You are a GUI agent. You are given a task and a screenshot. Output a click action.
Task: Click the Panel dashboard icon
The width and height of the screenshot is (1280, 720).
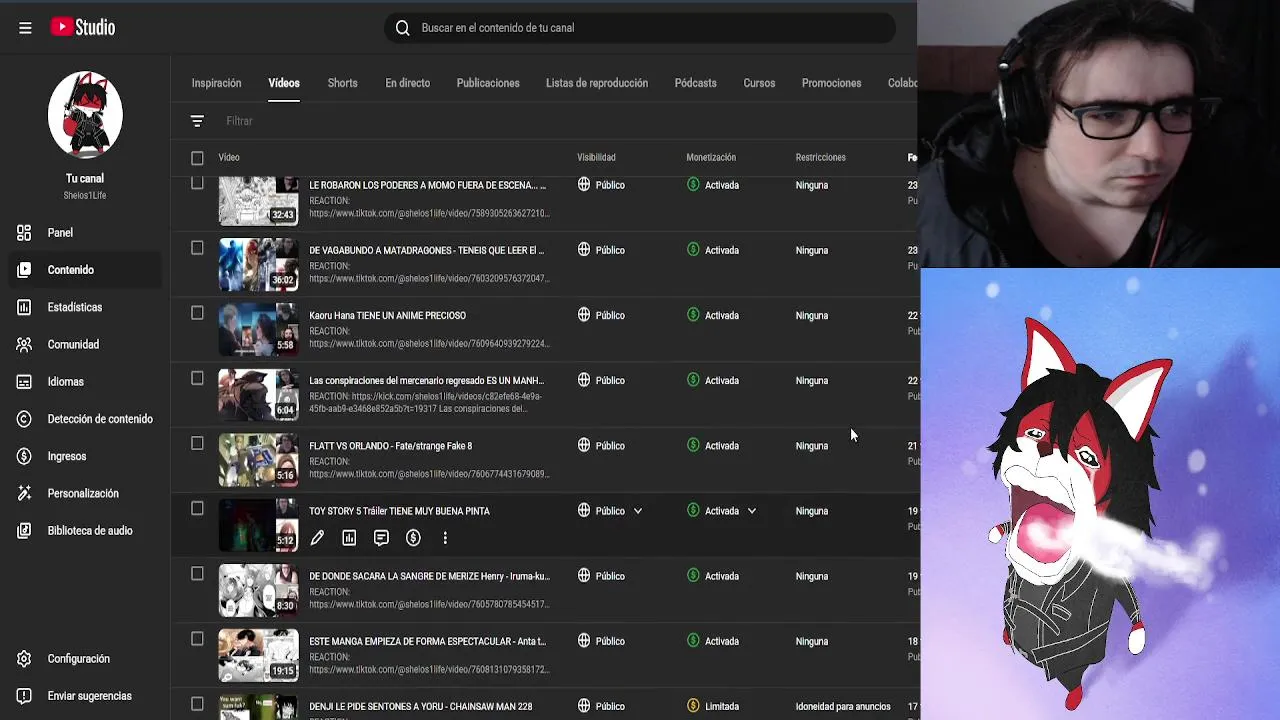(24, 233)
